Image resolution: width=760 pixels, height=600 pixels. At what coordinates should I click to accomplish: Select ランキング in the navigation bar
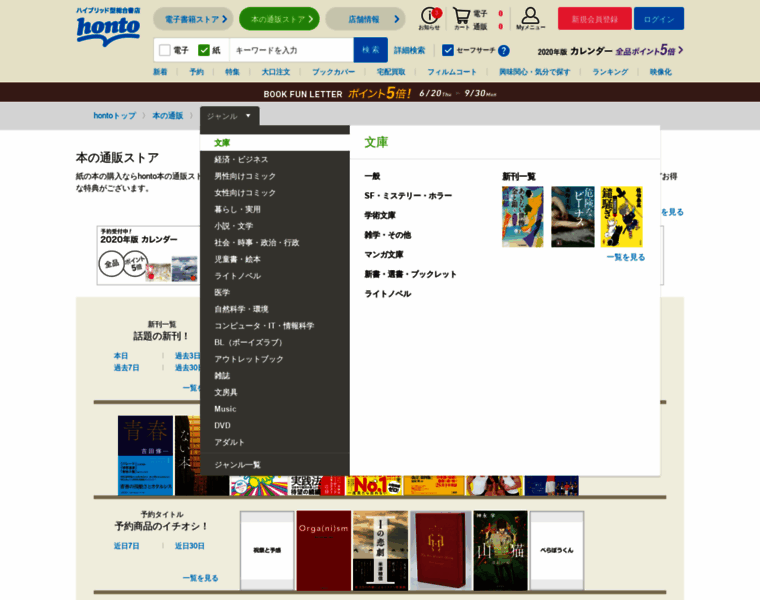click(610, 72)
